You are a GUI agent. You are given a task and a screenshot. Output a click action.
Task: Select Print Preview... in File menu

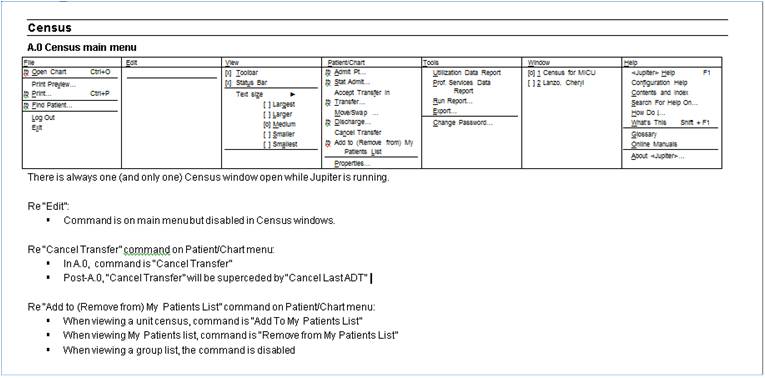click(54, 84)
